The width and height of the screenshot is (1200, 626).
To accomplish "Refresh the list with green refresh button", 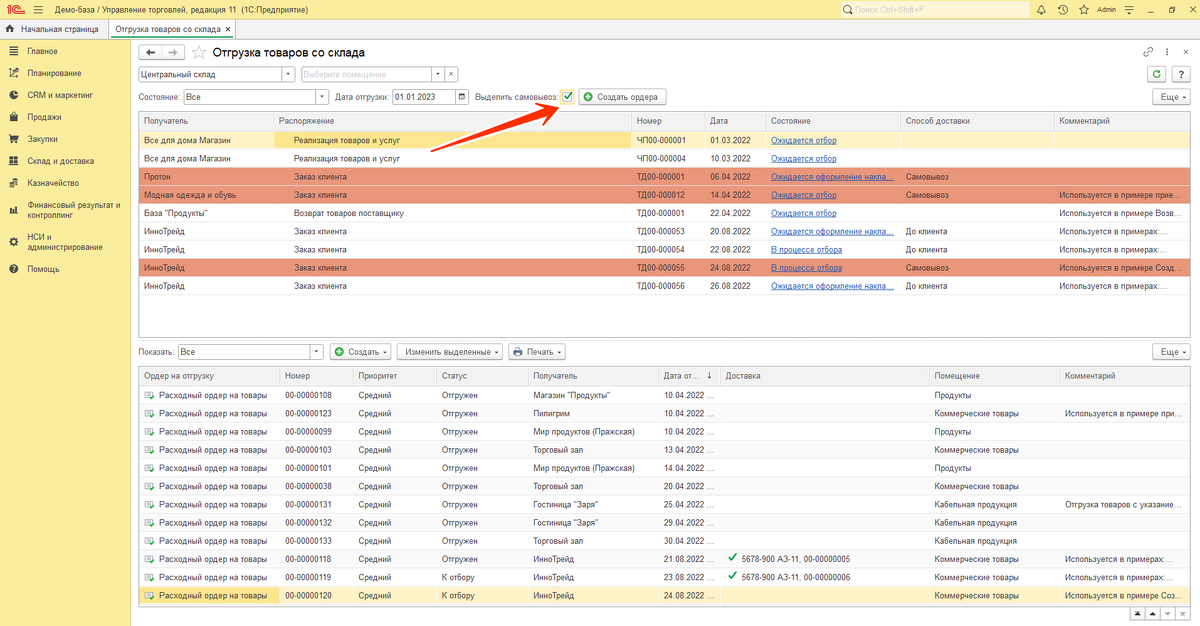I will [x=1157, y=74].
